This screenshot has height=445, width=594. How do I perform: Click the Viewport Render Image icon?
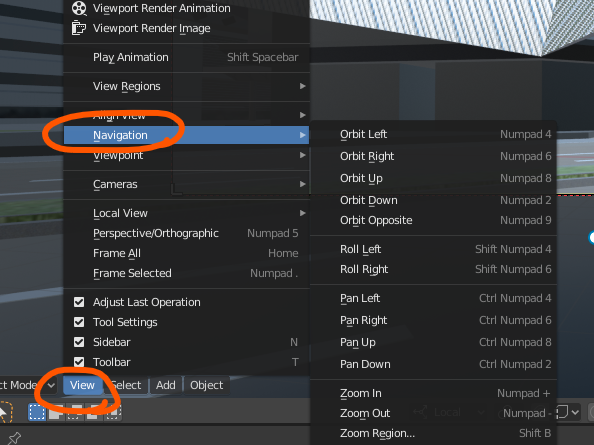[x=79, y=28]
